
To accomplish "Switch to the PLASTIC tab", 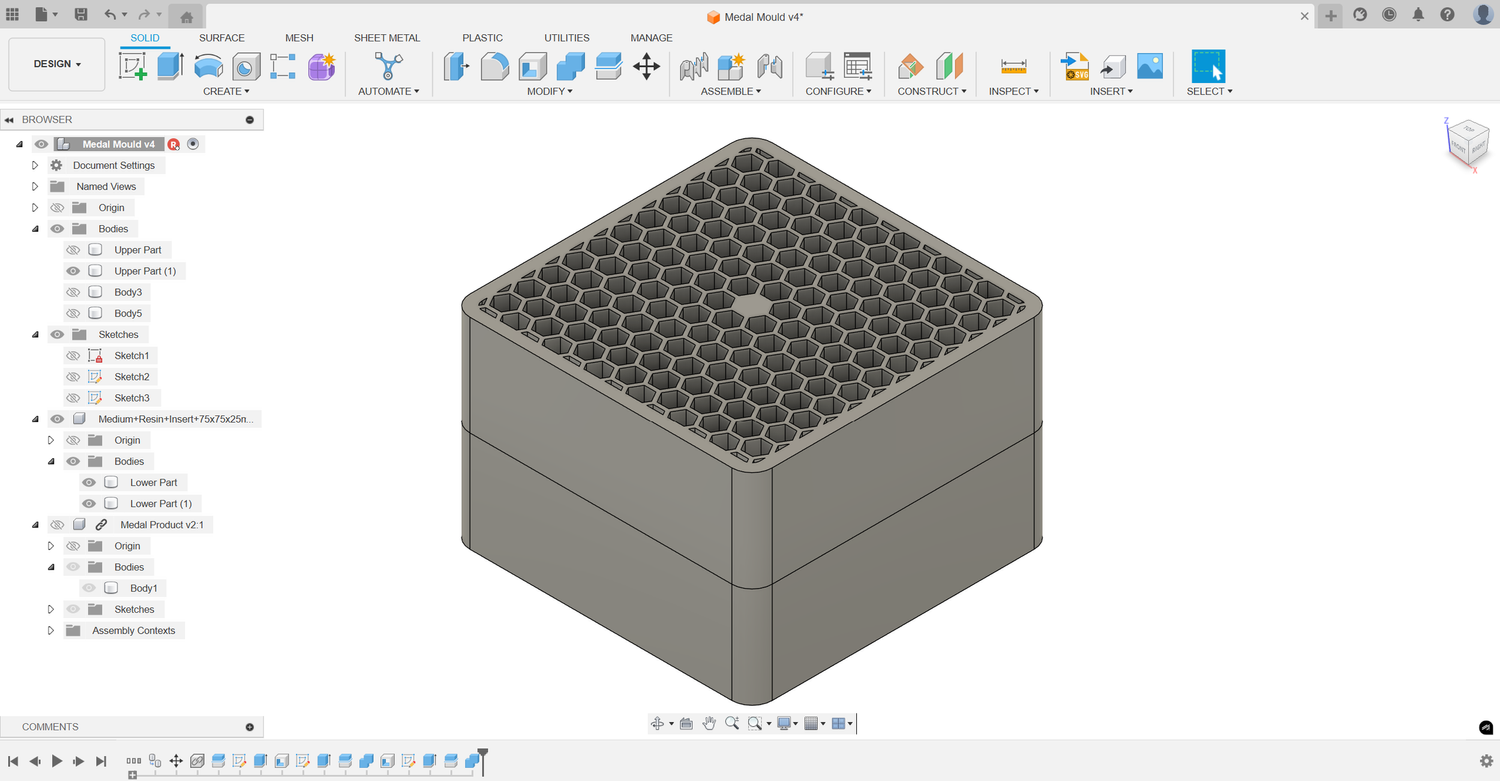I will 482,38.
